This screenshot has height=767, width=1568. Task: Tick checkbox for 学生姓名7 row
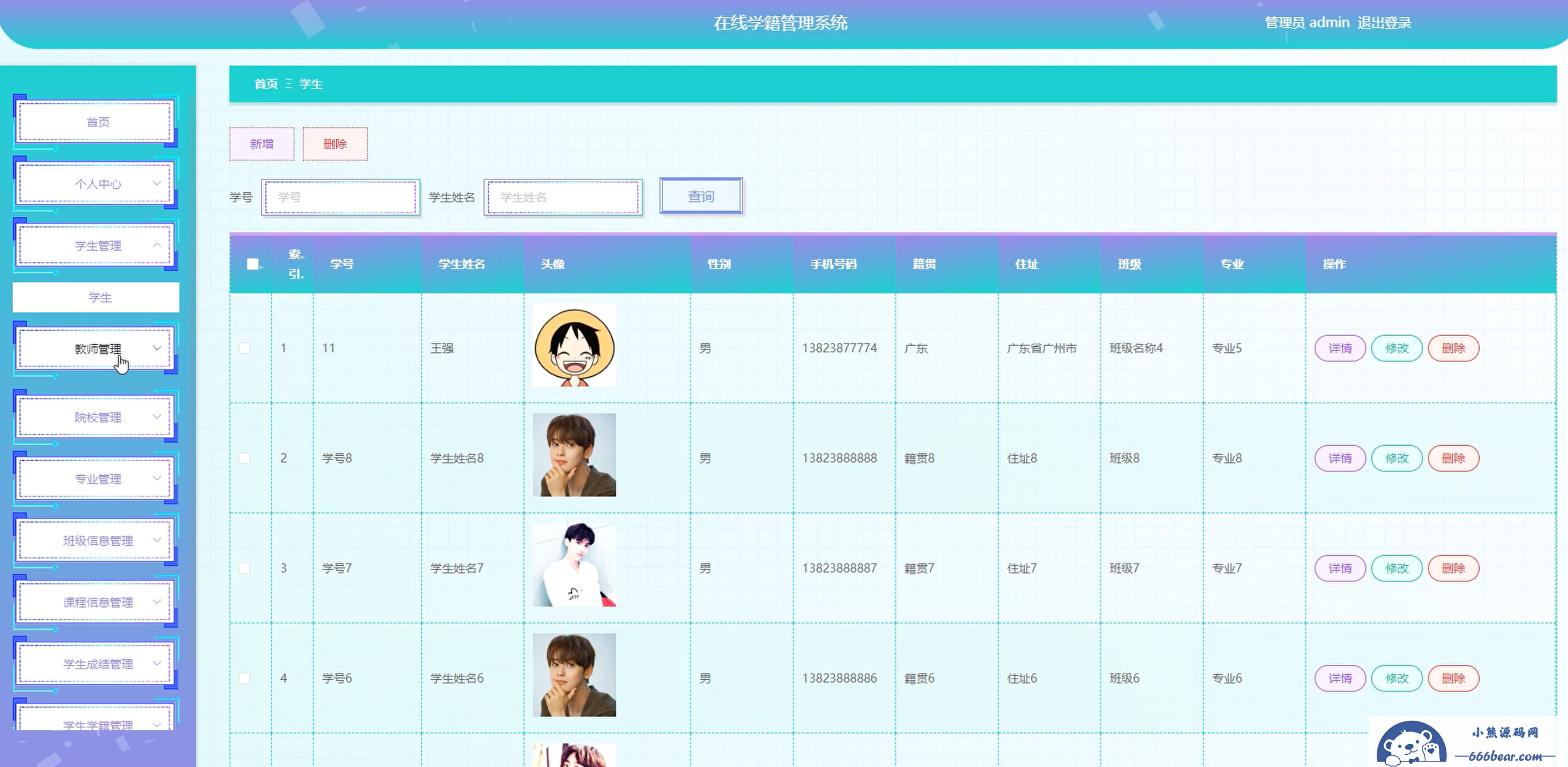(244, 568)
